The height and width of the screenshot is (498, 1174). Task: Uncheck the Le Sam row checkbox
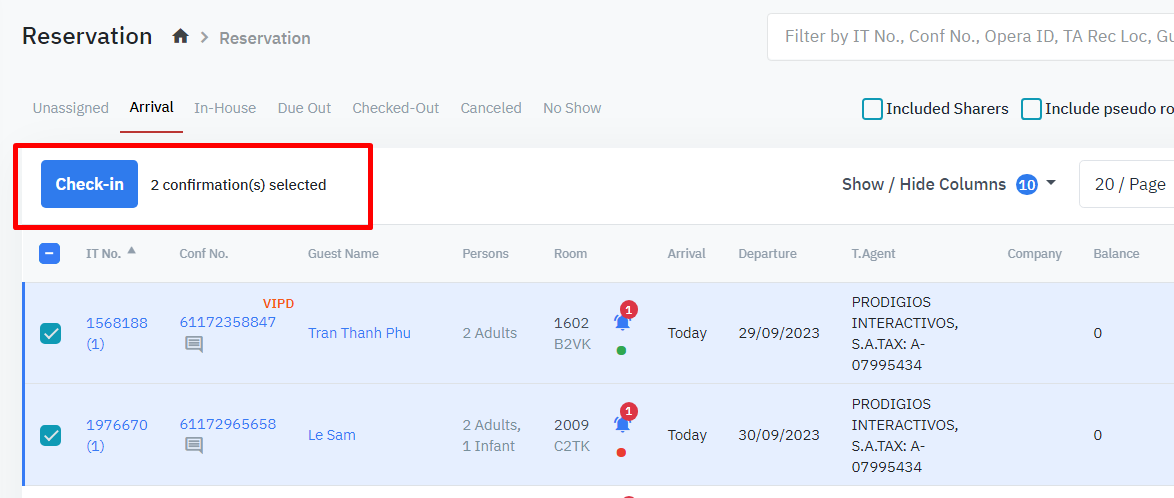[x=50, y=435]
